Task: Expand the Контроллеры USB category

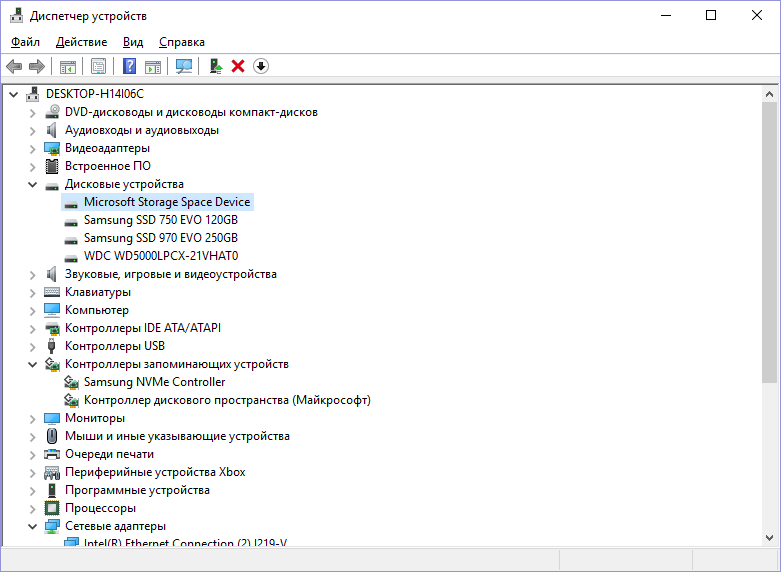Action: 32,347
